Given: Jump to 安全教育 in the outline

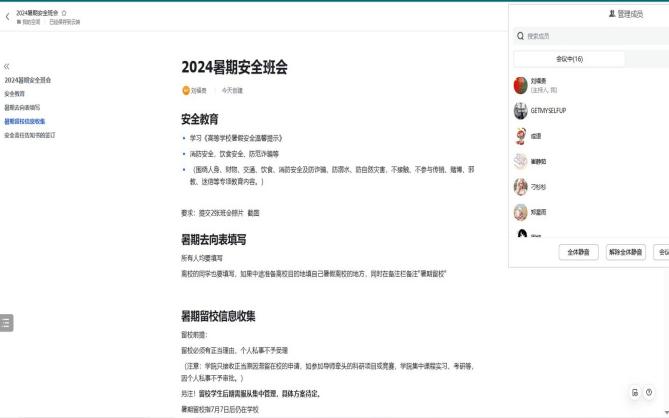Looking at the screenshot, I should 15,93.
